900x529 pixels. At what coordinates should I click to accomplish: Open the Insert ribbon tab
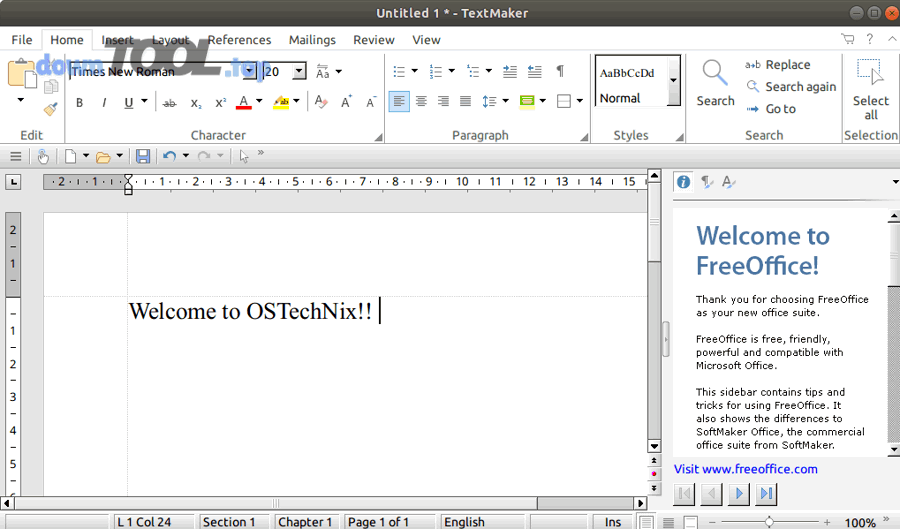click(117, 40)
